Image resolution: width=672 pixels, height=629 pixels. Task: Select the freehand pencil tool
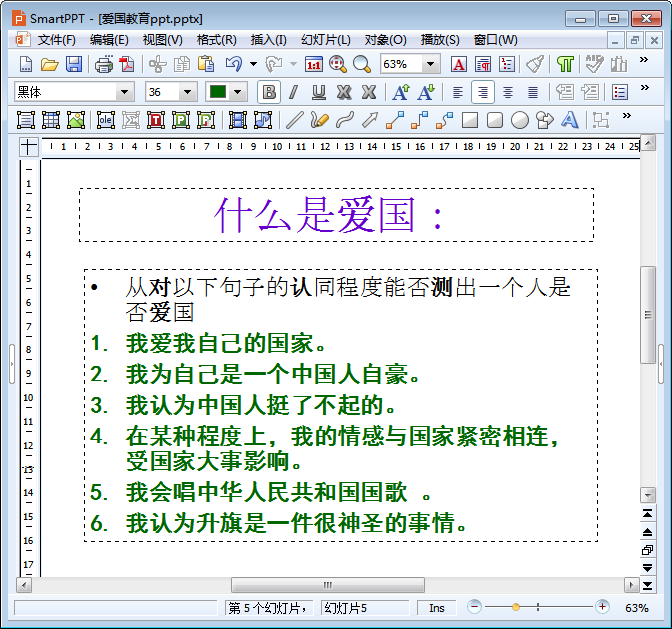[x=319, y=120]
